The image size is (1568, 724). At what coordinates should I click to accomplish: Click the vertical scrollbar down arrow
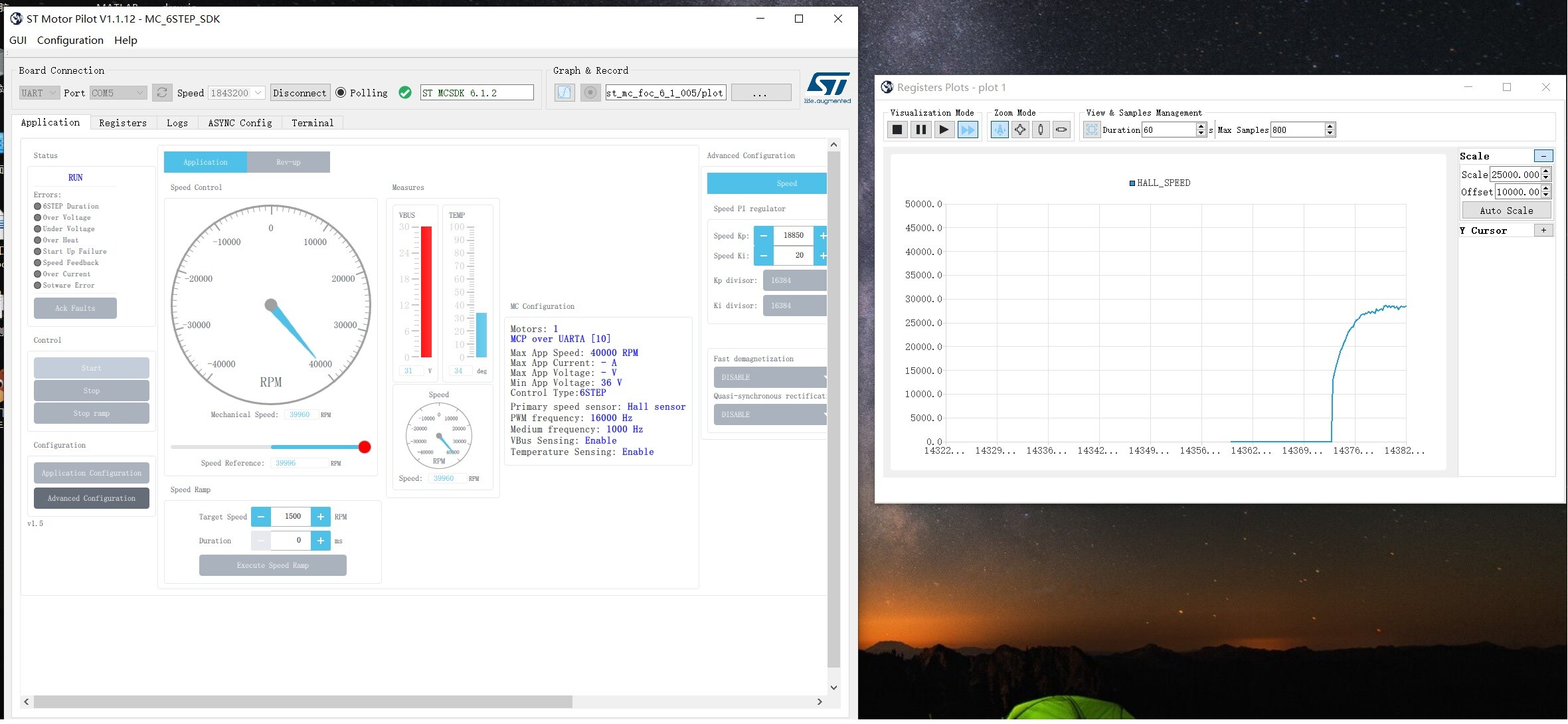tap(833, 687)
